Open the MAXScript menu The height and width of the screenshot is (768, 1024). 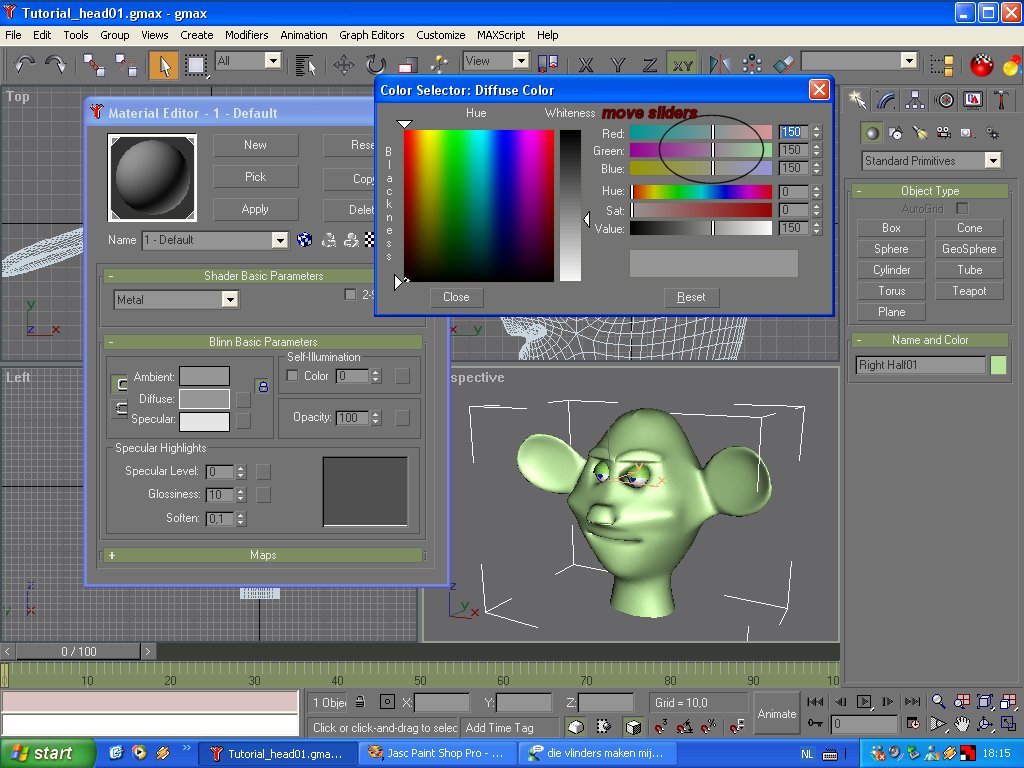pos(500,35)
